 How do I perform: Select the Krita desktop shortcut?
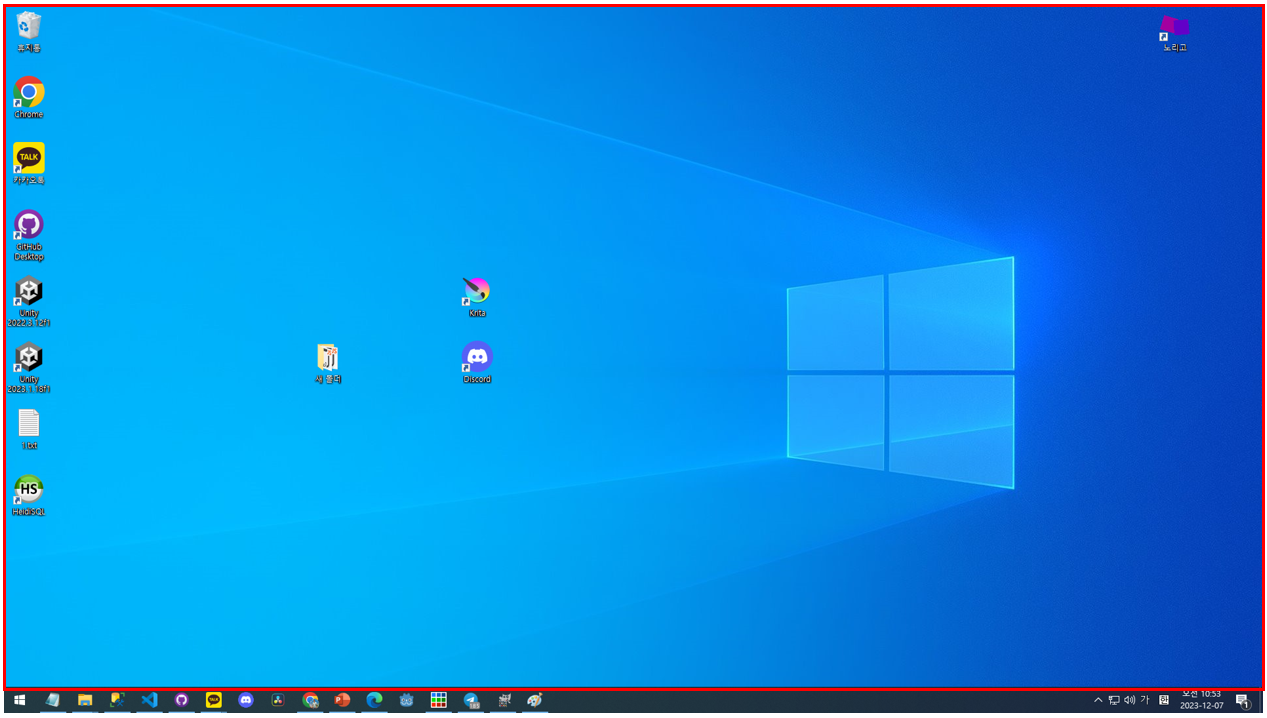477,296
